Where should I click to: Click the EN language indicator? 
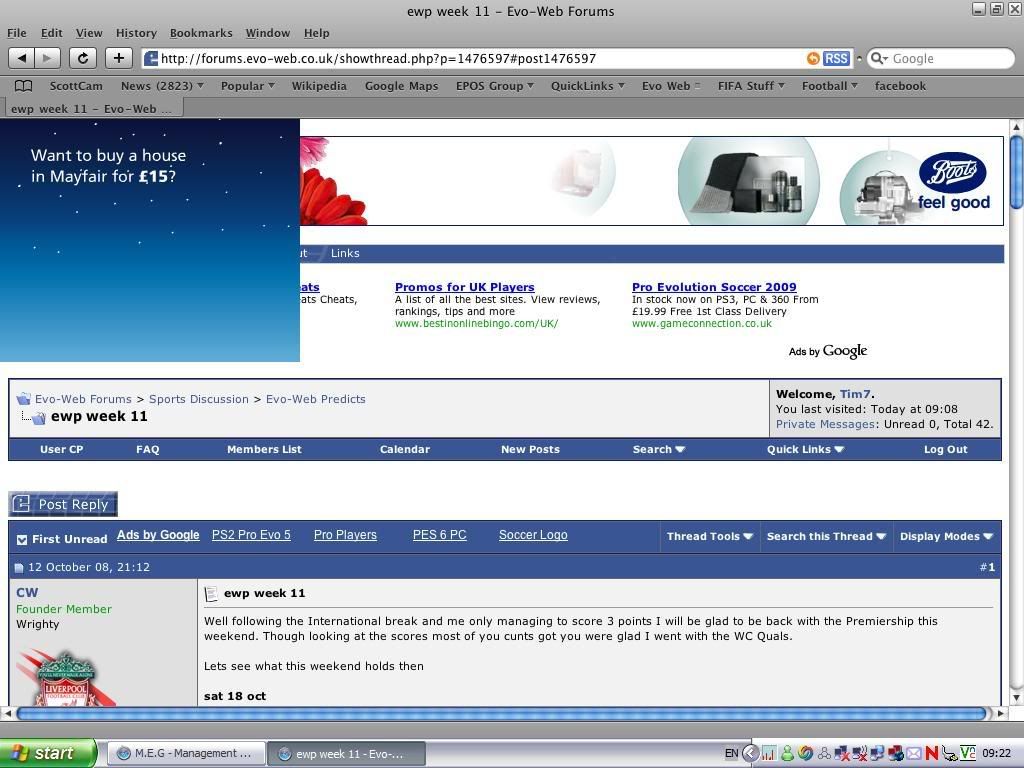tap(731, 753)
